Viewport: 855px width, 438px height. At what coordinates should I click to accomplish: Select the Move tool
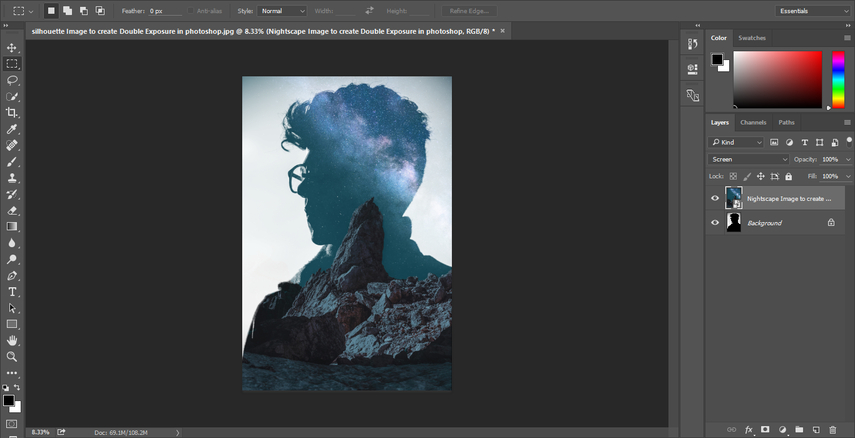coord(11,47)
